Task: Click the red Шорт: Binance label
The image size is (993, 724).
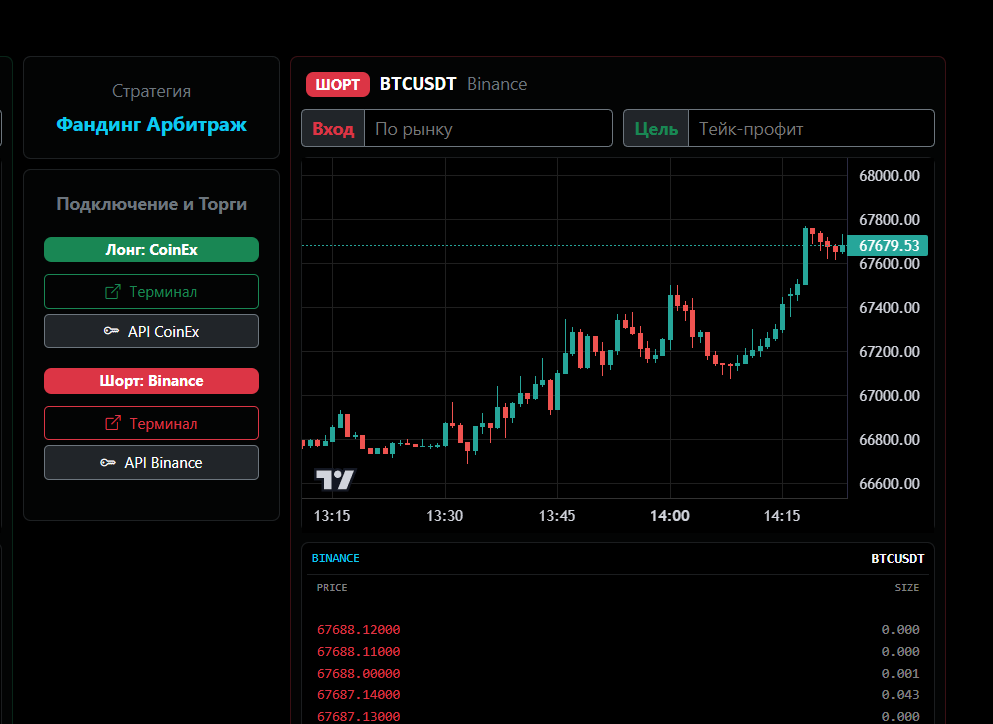Action: click(x=151, y=381)
